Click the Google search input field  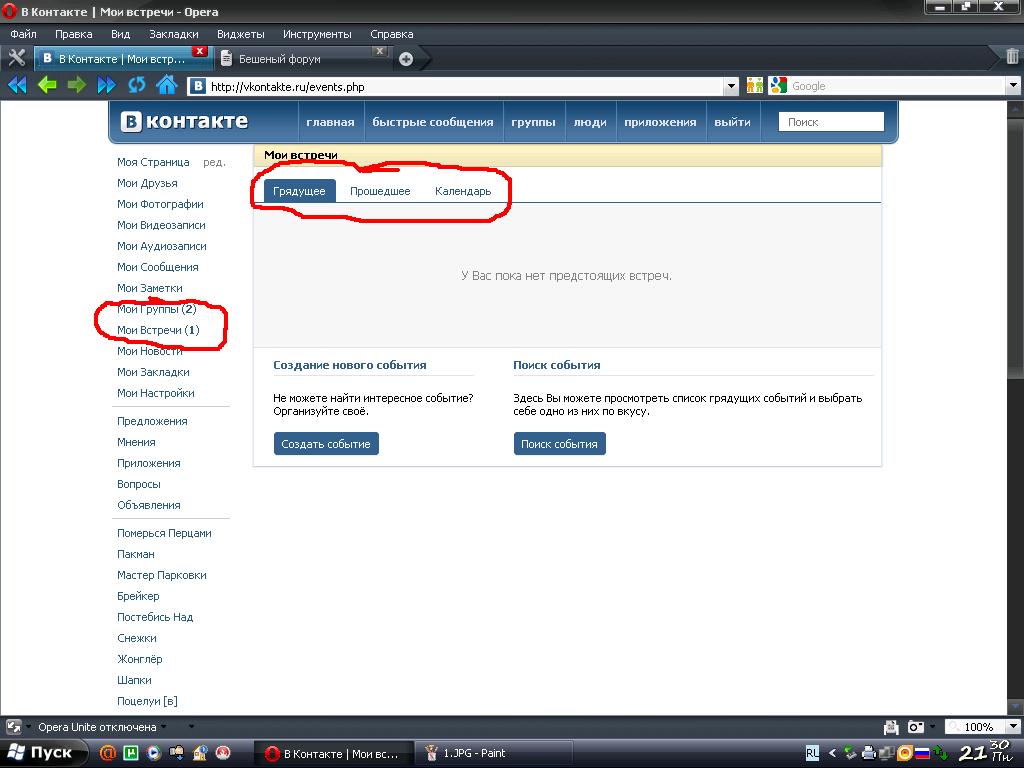click(897, 86)
